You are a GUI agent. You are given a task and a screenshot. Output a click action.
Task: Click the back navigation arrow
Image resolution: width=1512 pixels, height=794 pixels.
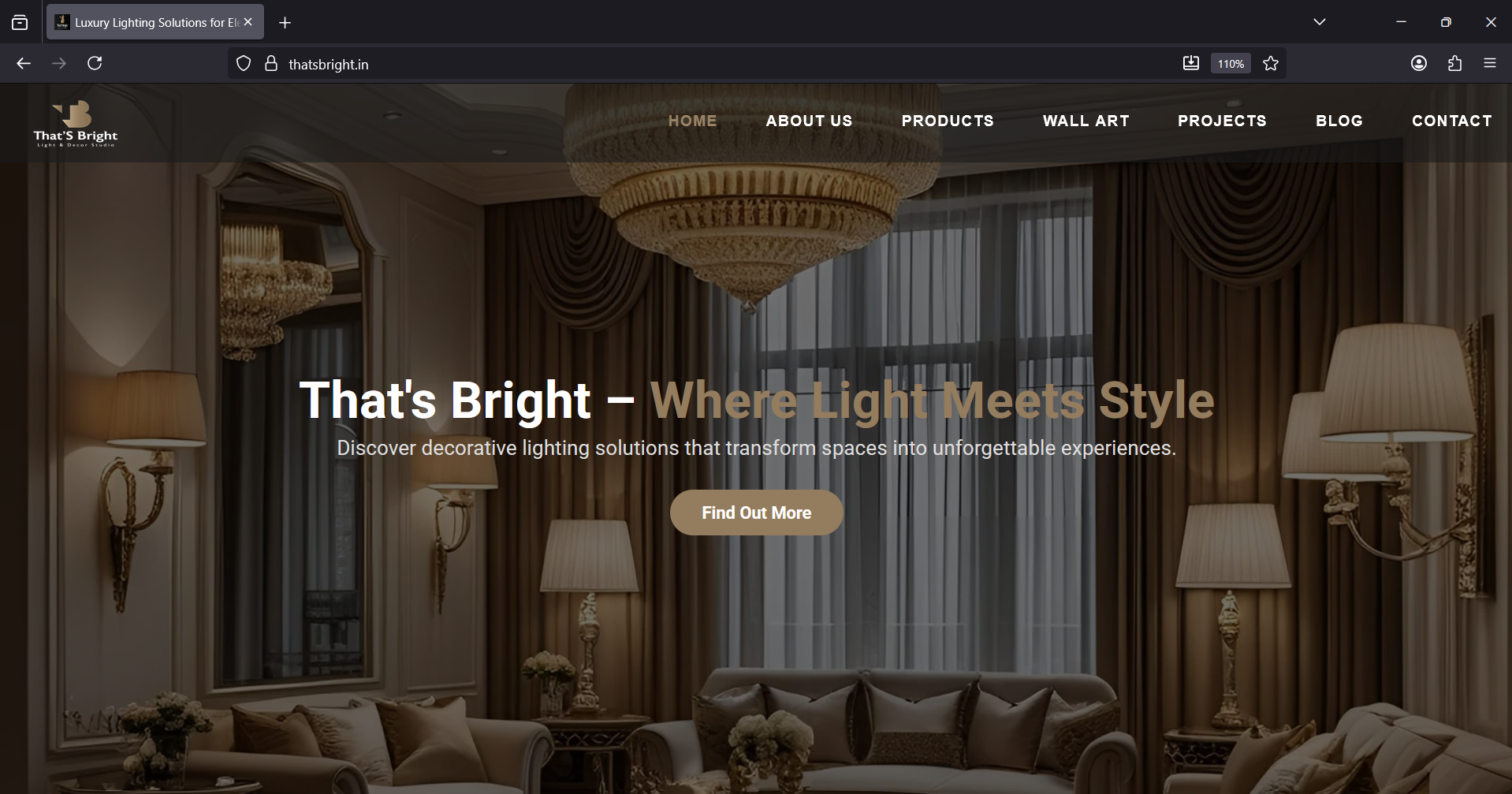pyautogui.click(x=24, y=64)
